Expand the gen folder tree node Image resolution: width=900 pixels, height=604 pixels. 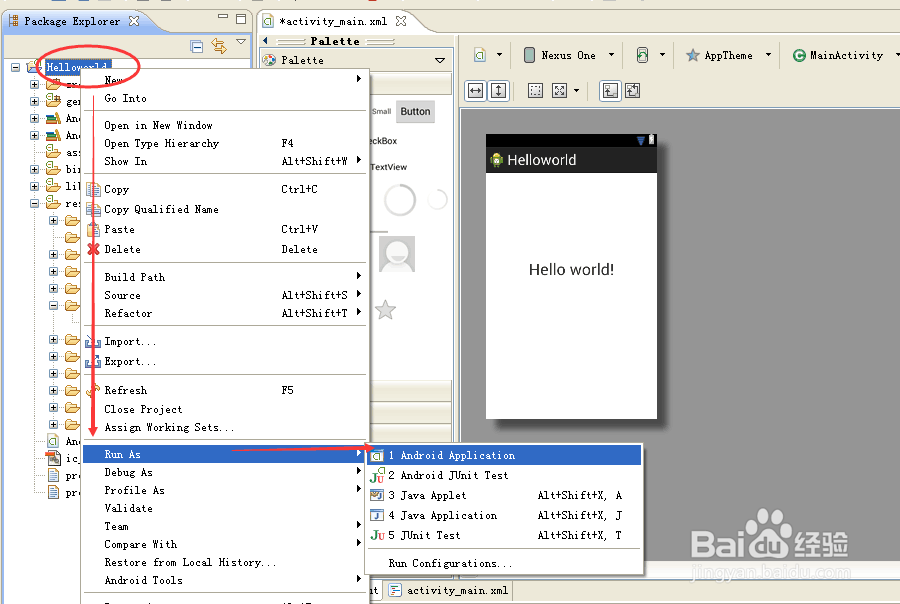coord(34,101)
